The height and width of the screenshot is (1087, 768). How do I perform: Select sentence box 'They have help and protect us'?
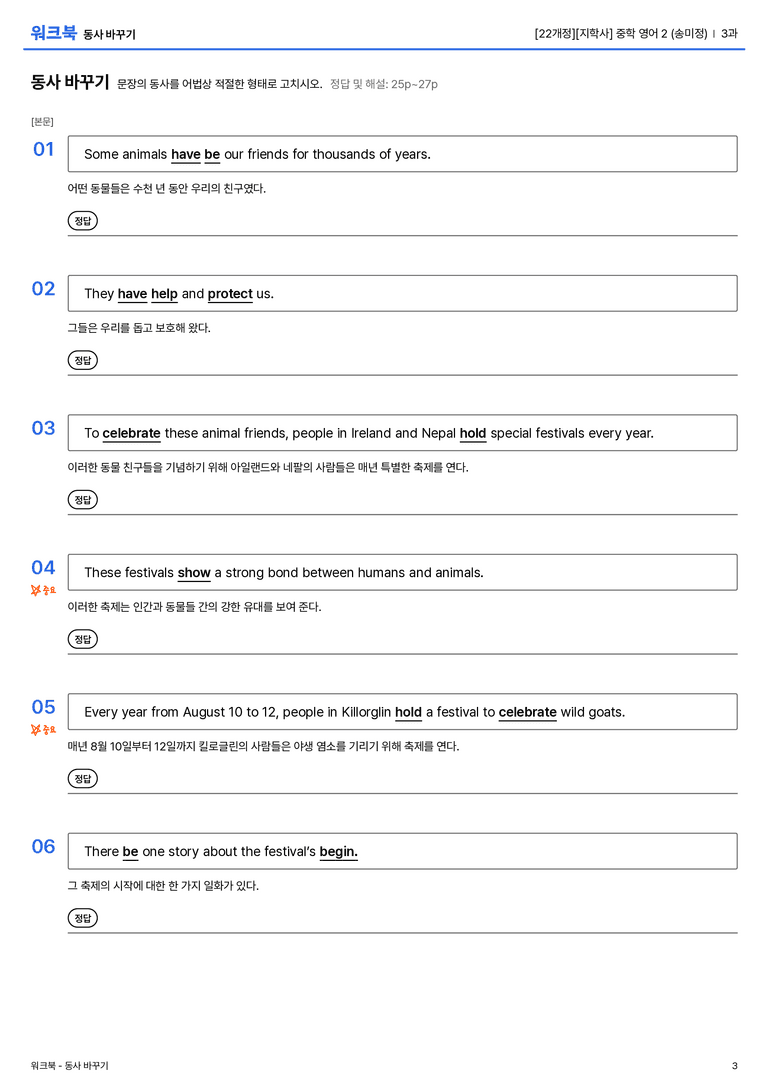(402, 293)
